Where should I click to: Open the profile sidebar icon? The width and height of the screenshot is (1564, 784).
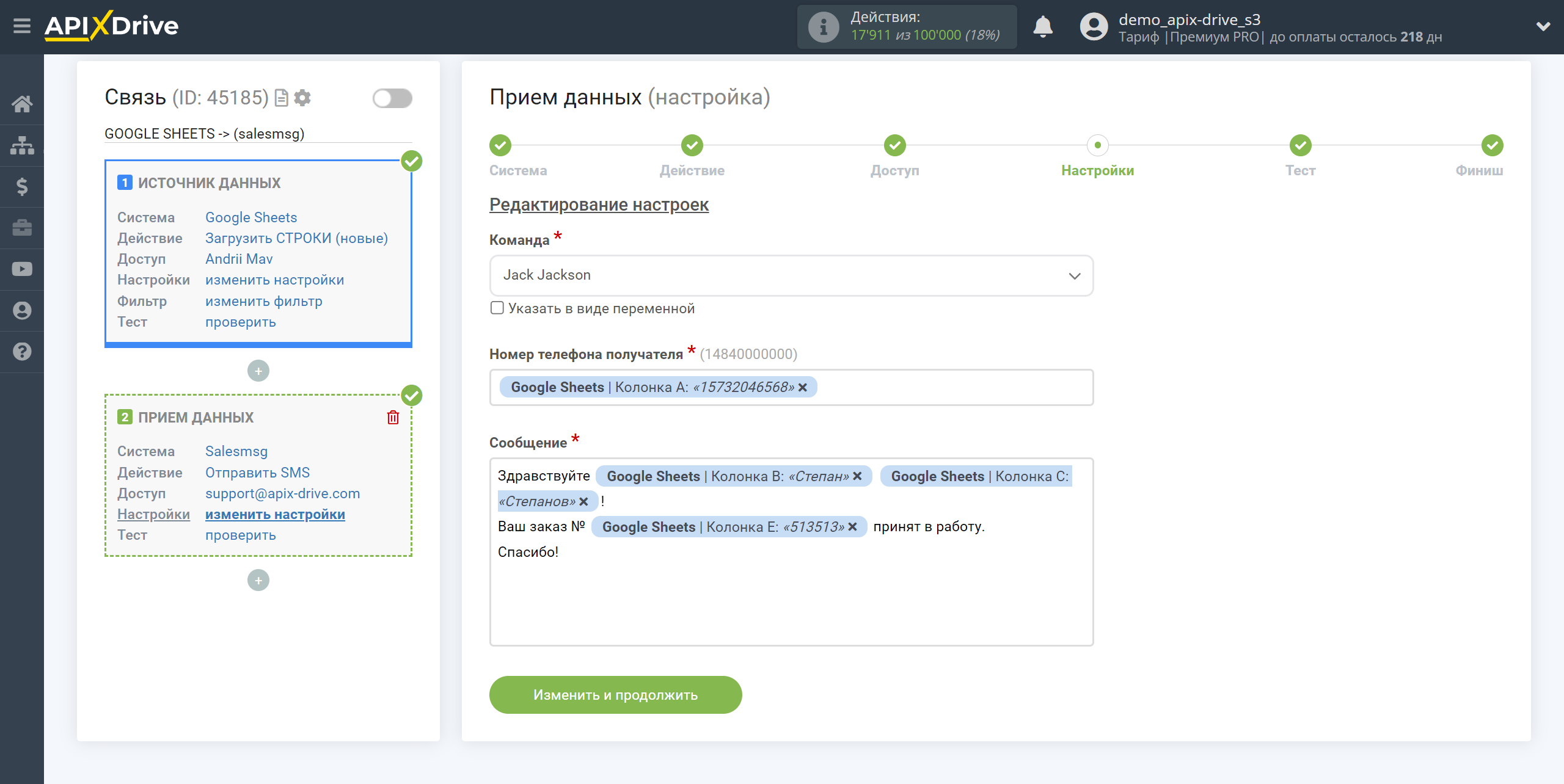click(22, 310)
